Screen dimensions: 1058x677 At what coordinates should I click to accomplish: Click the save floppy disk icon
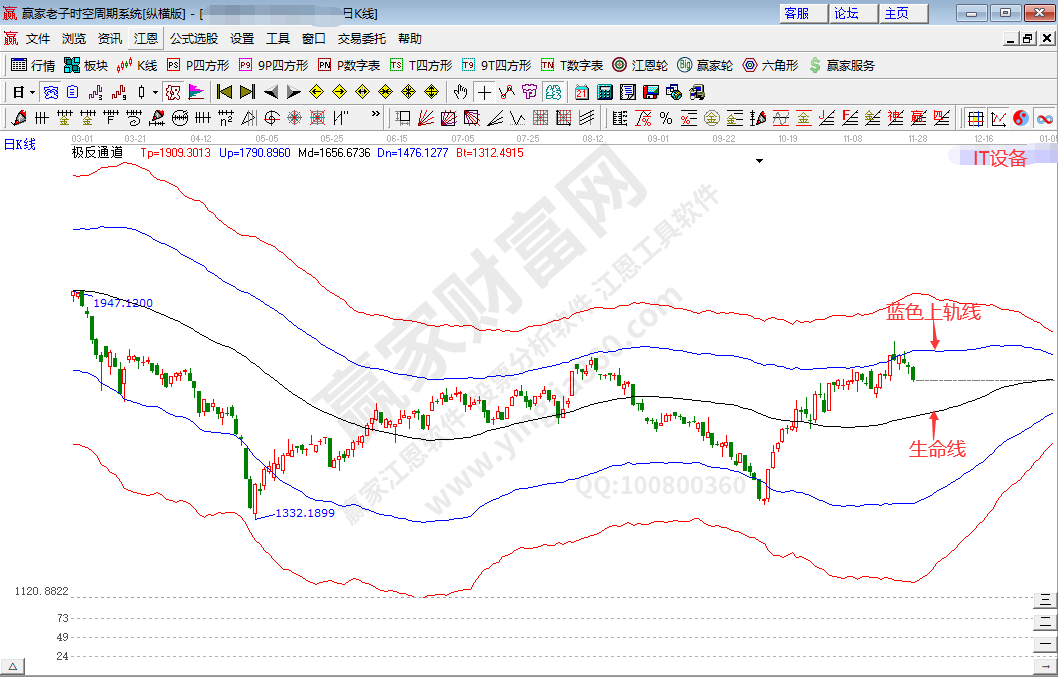point(651,92)
